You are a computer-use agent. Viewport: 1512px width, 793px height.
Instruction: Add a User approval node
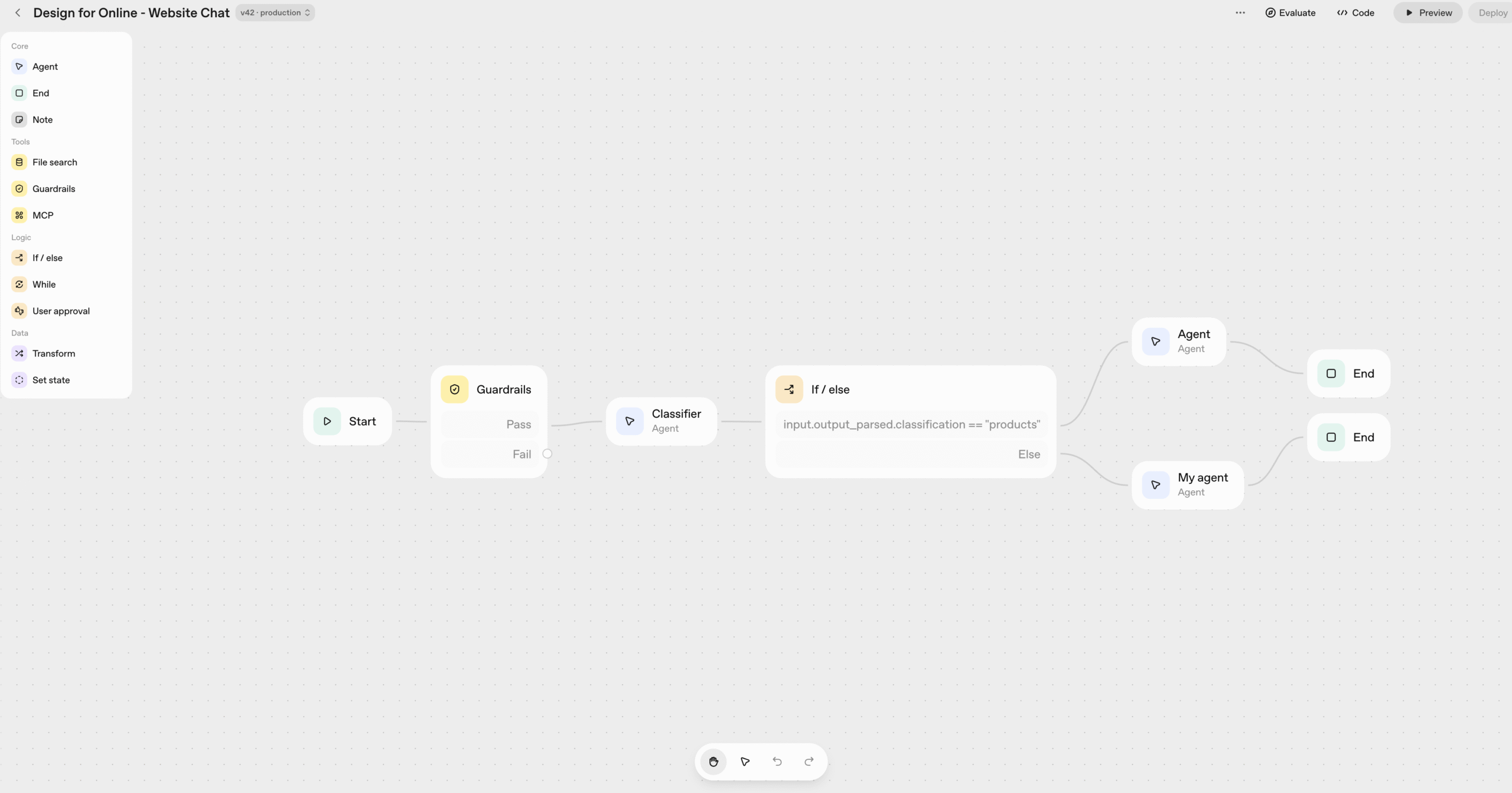tap(60, 310)
